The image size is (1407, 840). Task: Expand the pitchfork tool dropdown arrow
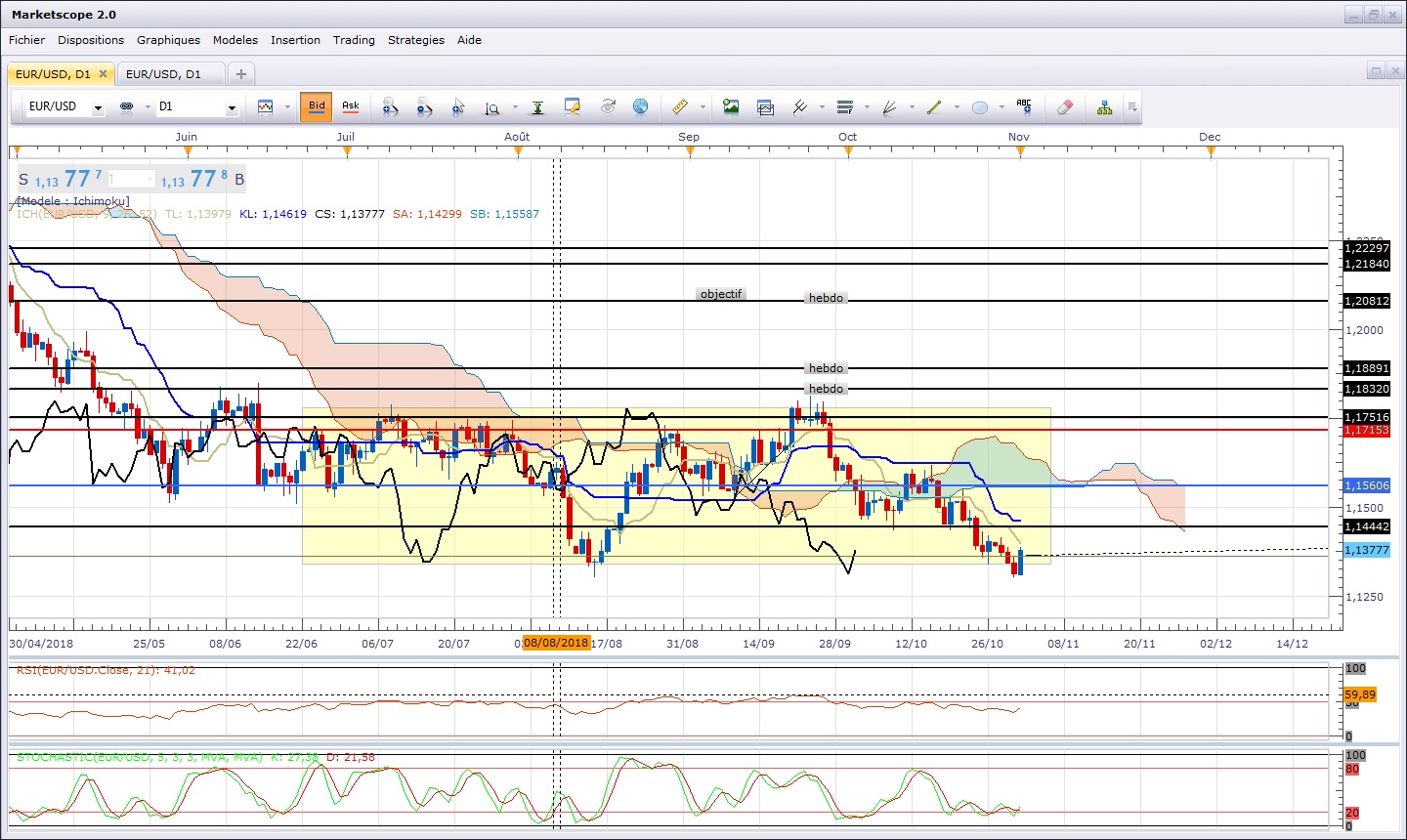point(822,107)
